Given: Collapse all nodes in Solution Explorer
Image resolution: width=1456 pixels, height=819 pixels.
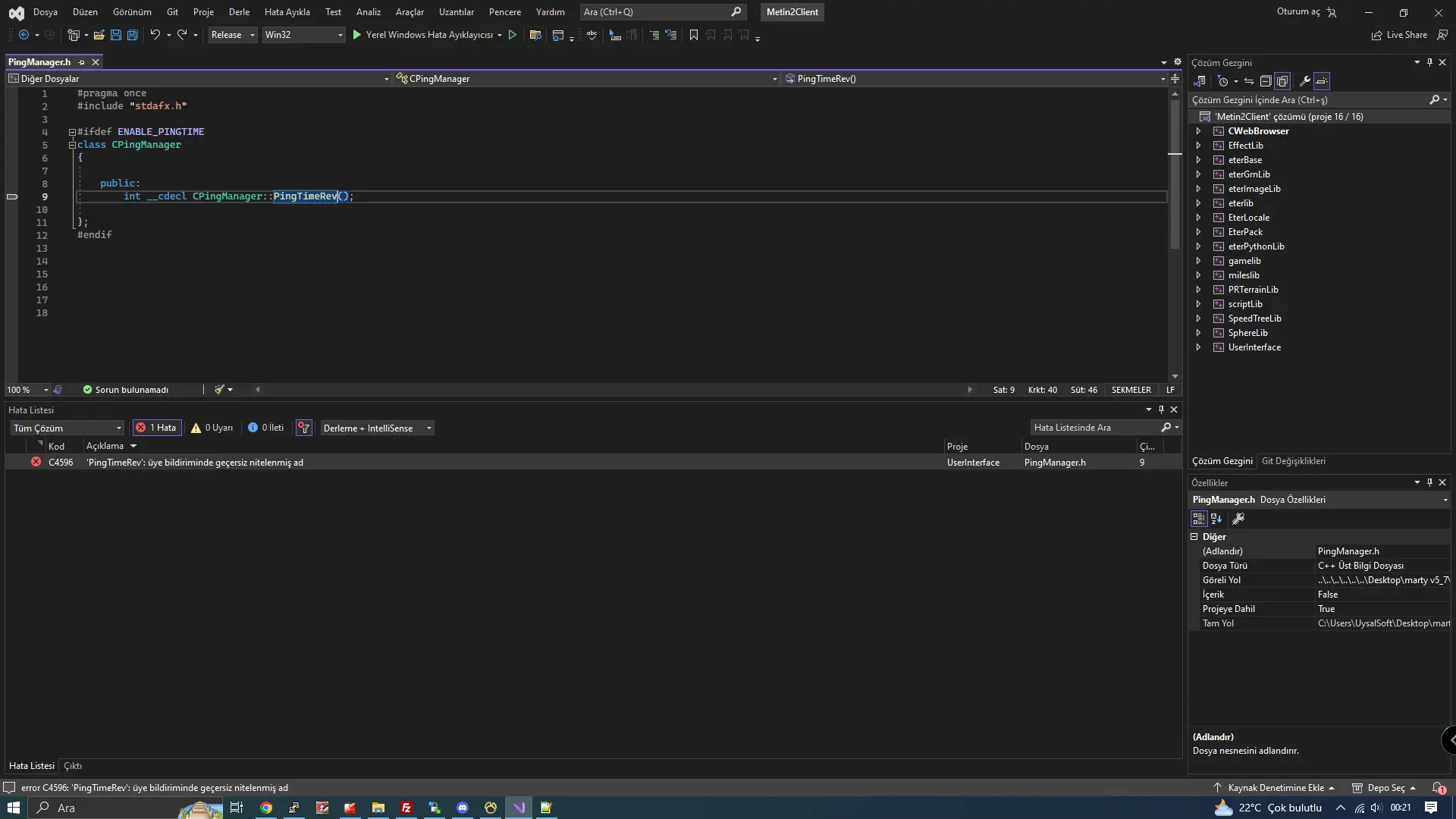Looking at the screenshot, I should [1266, 81].
